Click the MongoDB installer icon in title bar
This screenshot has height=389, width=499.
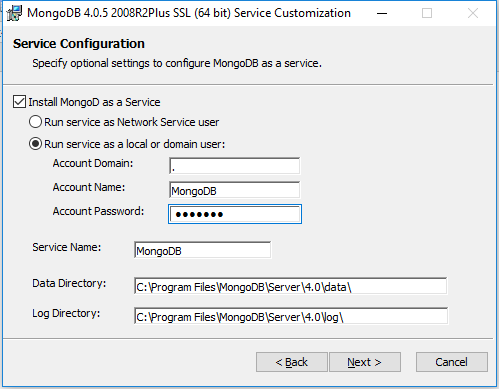point(14,13)
